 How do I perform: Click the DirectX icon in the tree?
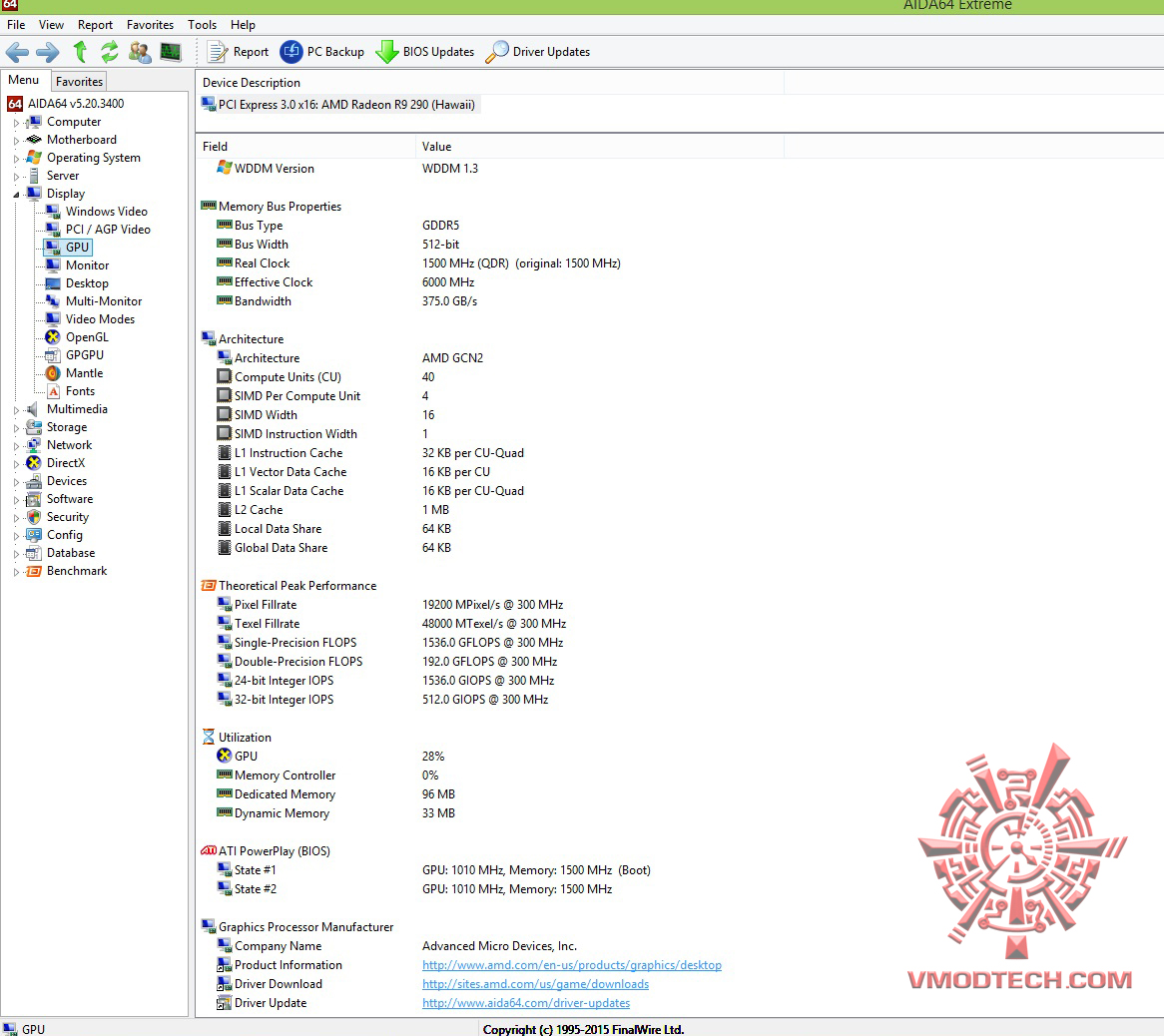tap(33, 463)
